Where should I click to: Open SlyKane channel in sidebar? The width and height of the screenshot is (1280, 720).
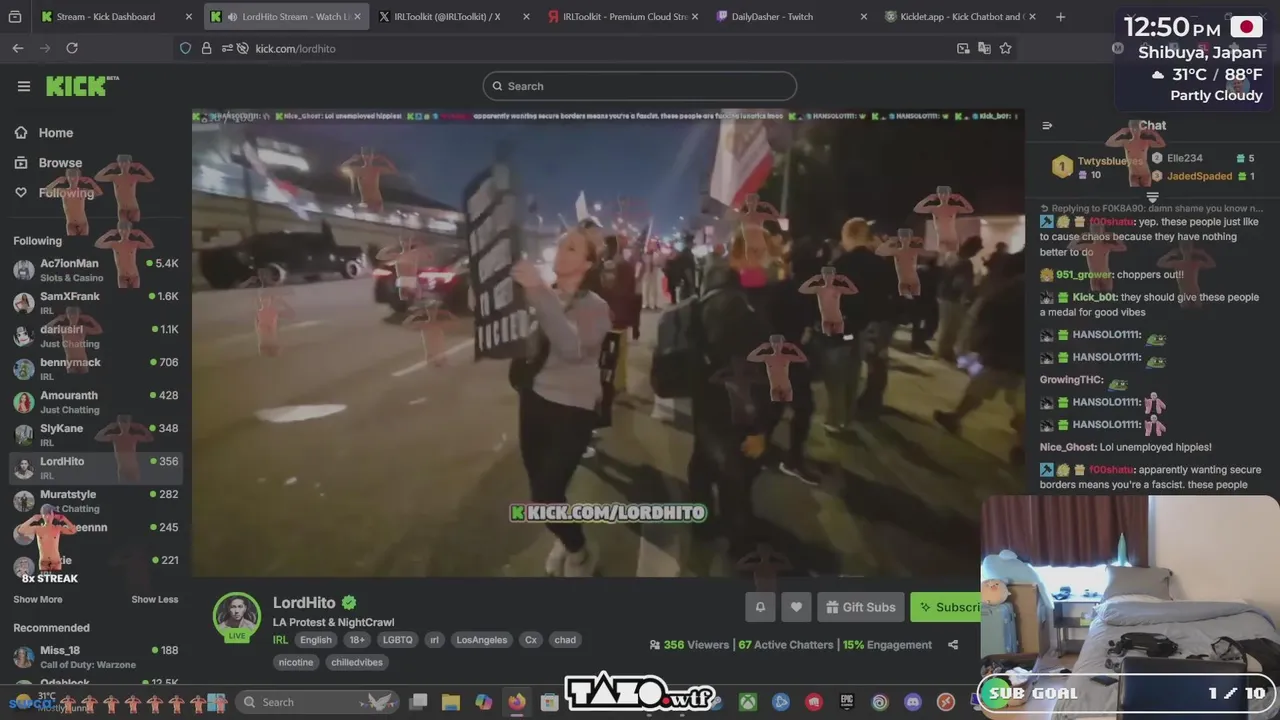pyautogui.click(x=96, y=435)
